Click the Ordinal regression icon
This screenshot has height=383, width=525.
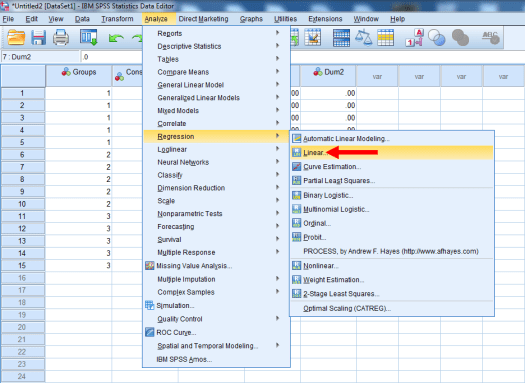point(296,223)
